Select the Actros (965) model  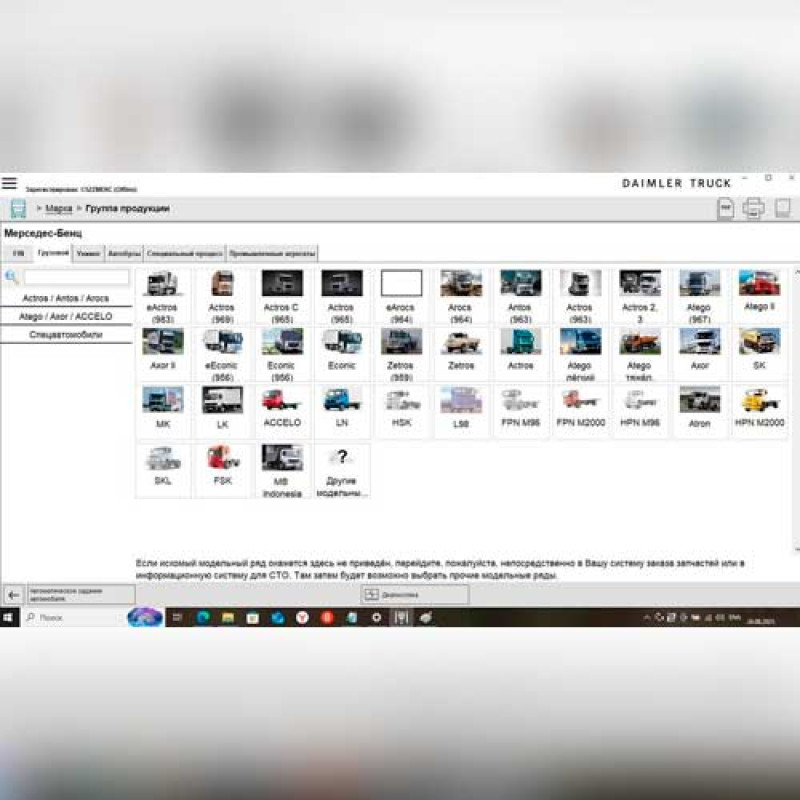click(x=341, y=296)
